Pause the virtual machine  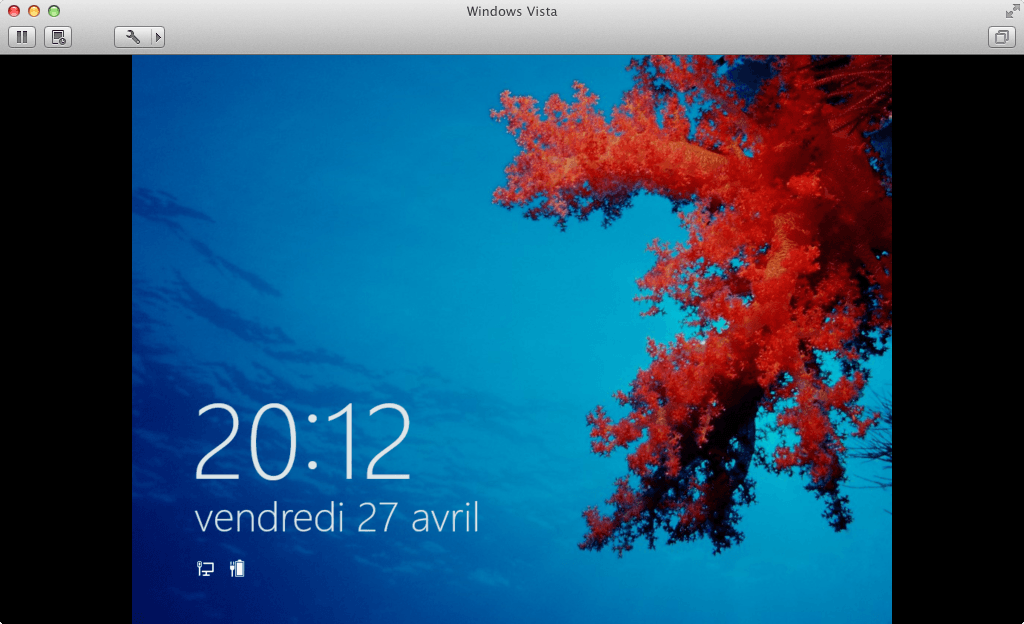point(22,37)
